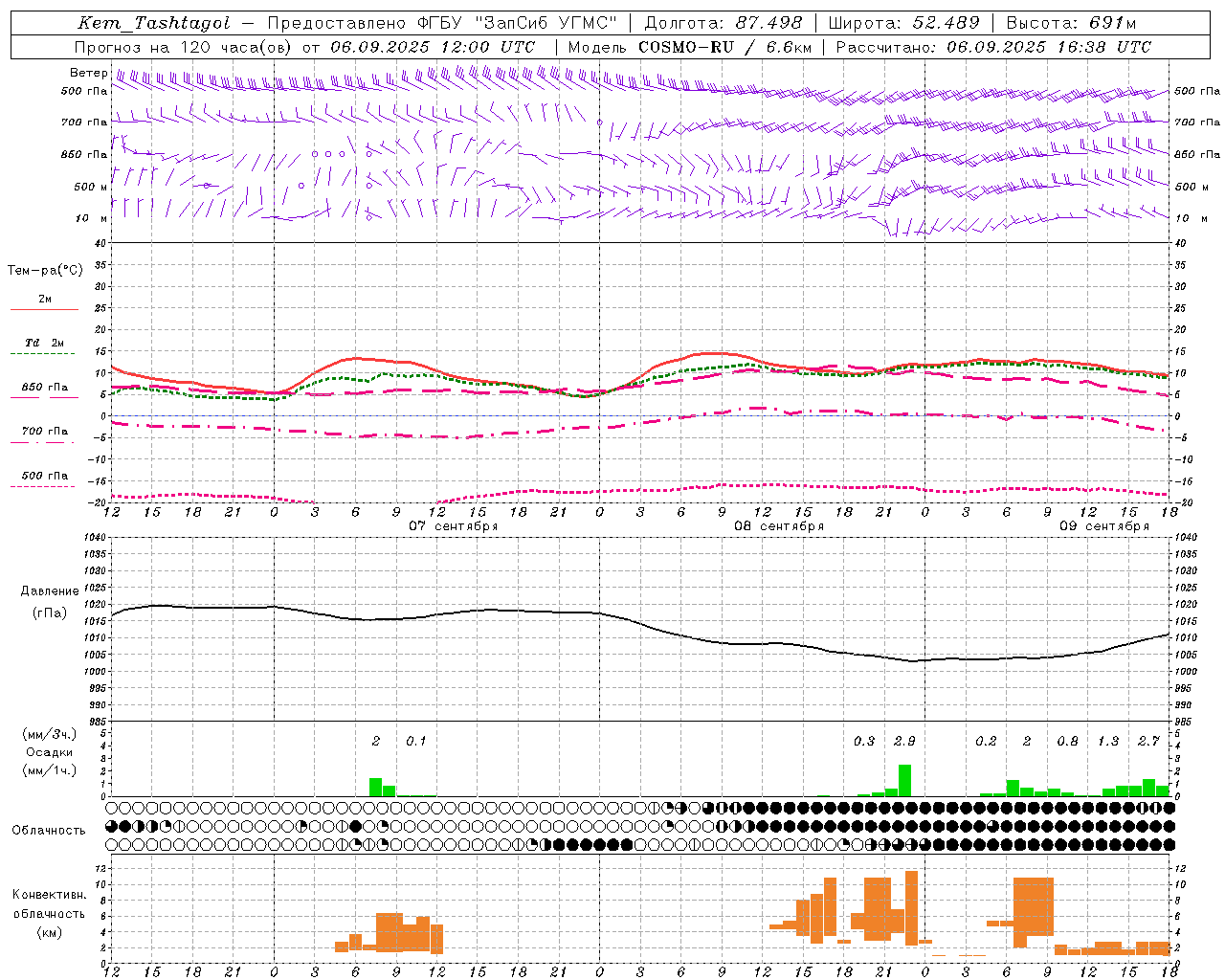Viewport: 1225px width, 980px height.
Task: Click the '09 сентября' date label
Action: point(1104,526)
